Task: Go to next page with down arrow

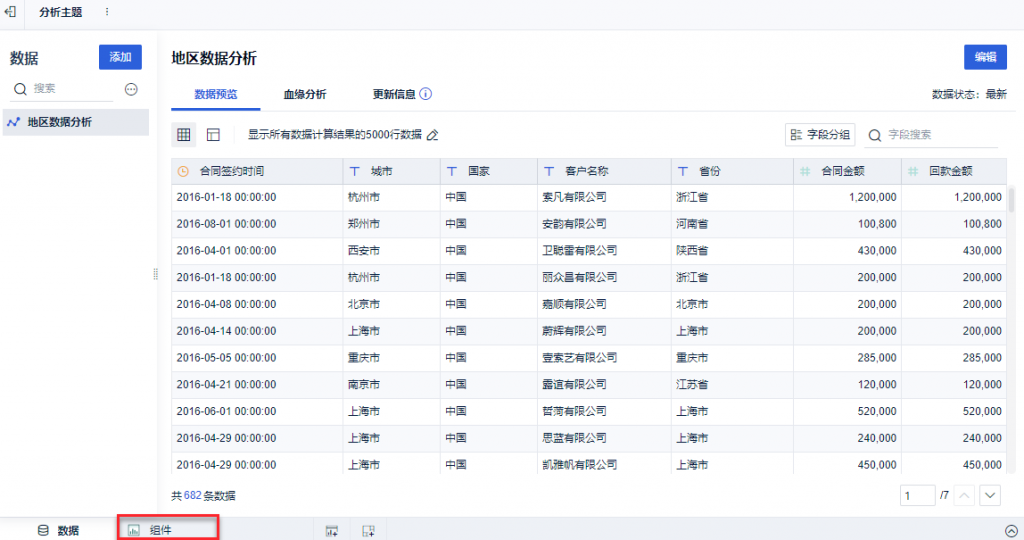Action: tap(990, 496)
